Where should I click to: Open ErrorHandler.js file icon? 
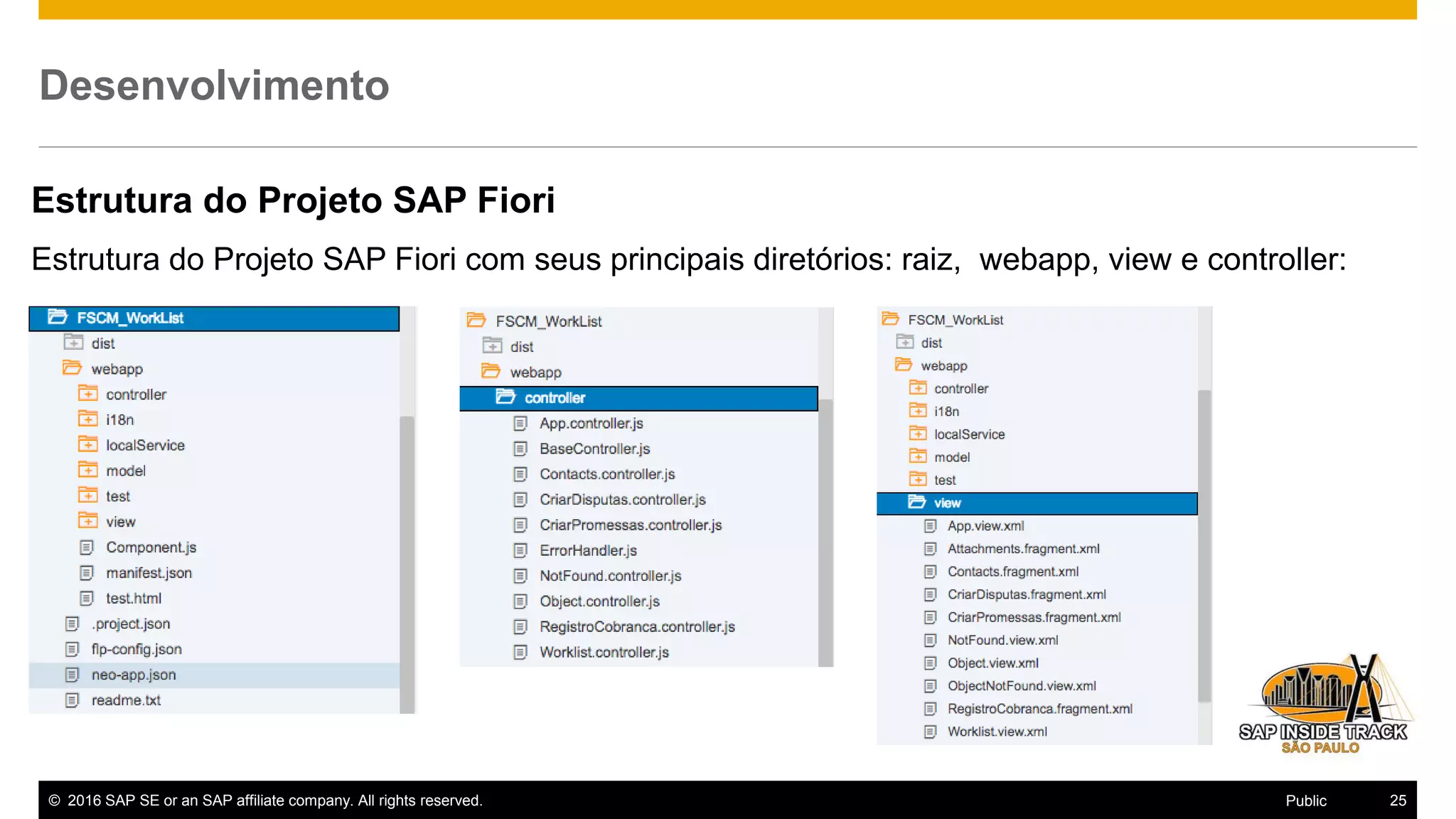pyautogui.click(x=521, y=551)
